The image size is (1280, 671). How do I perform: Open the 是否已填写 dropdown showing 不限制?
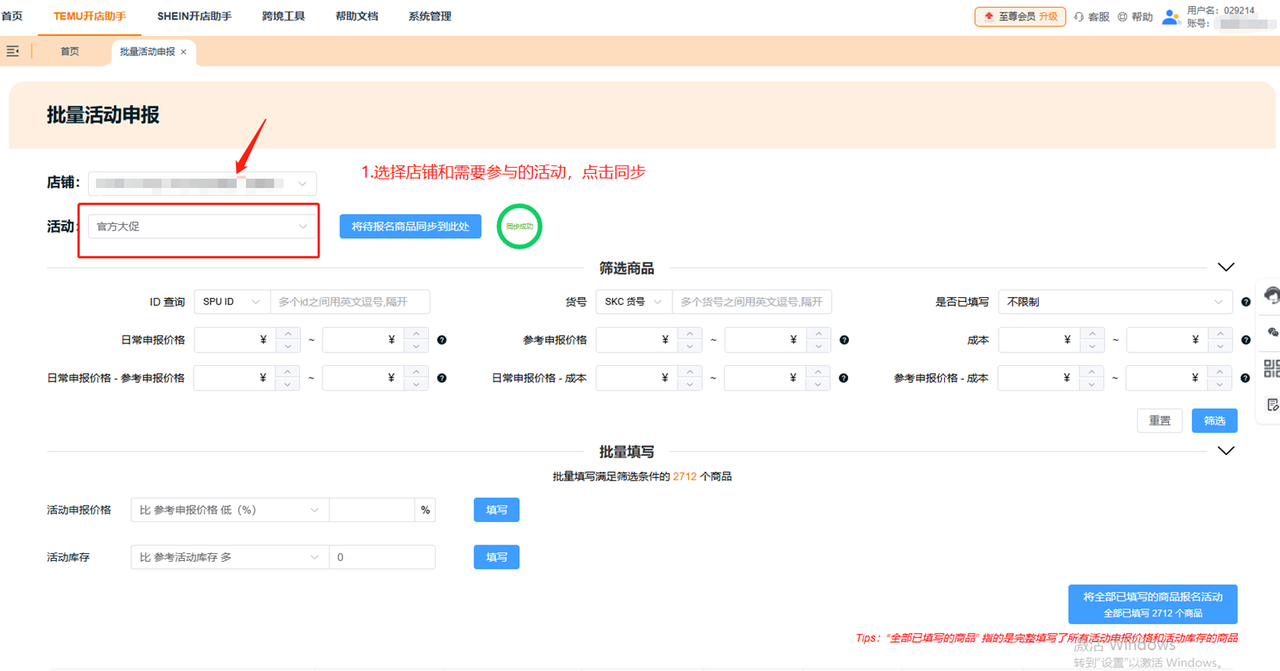tap(1115, 301)
